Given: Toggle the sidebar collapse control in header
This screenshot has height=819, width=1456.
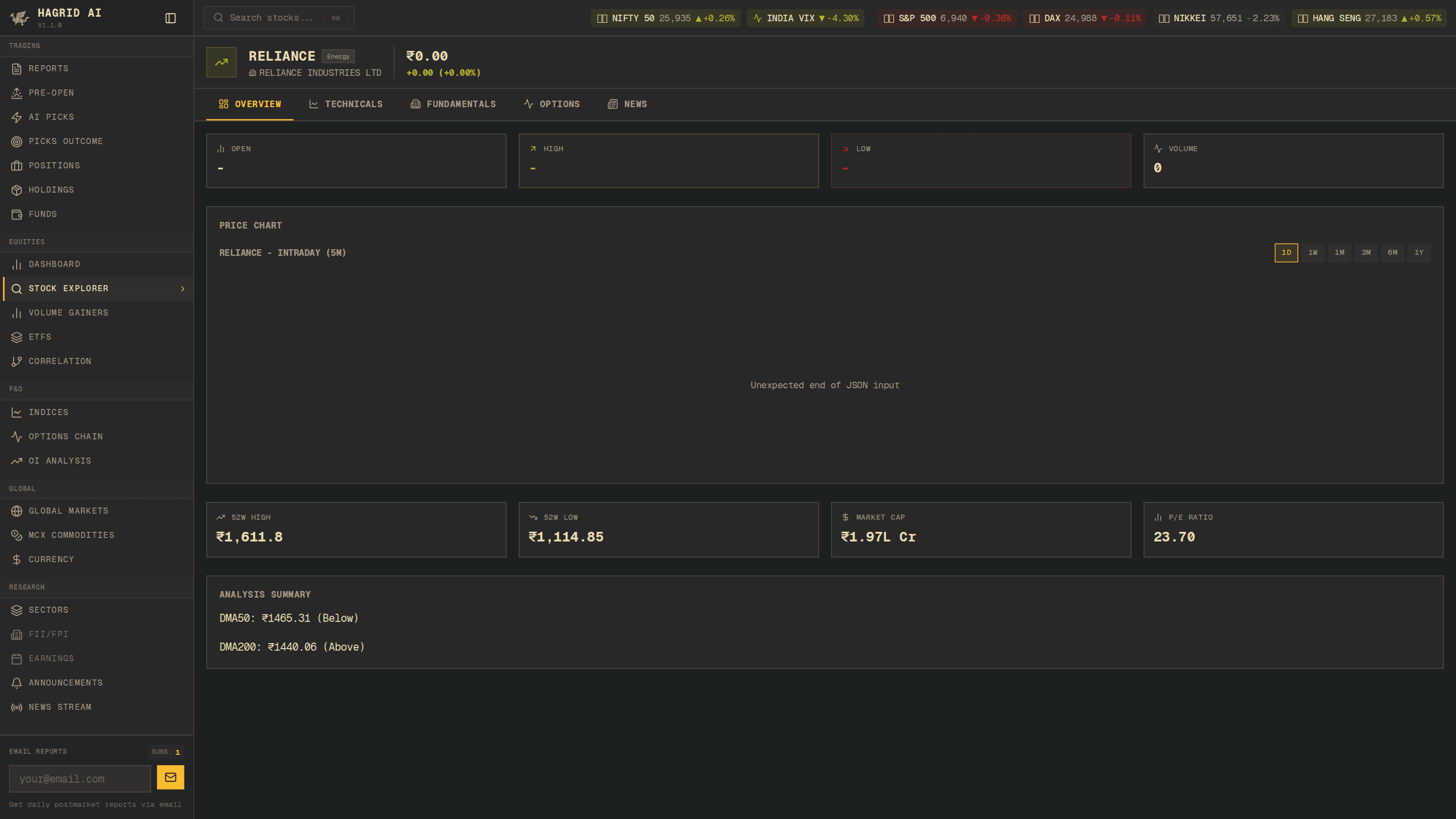Looking at the screenshot, I should (x=170, y=18).
